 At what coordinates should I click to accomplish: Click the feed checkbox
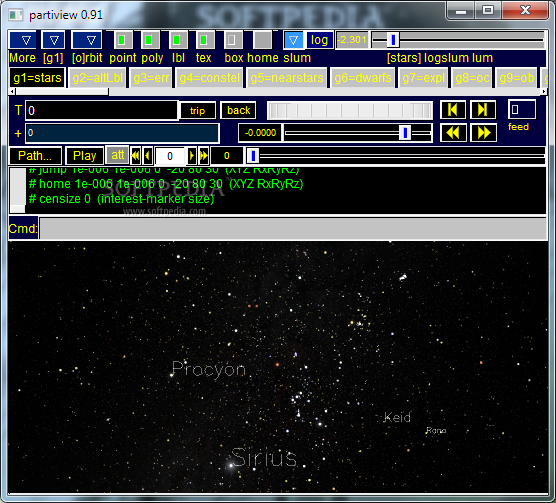pyautogui.click(x=522, y=110)
